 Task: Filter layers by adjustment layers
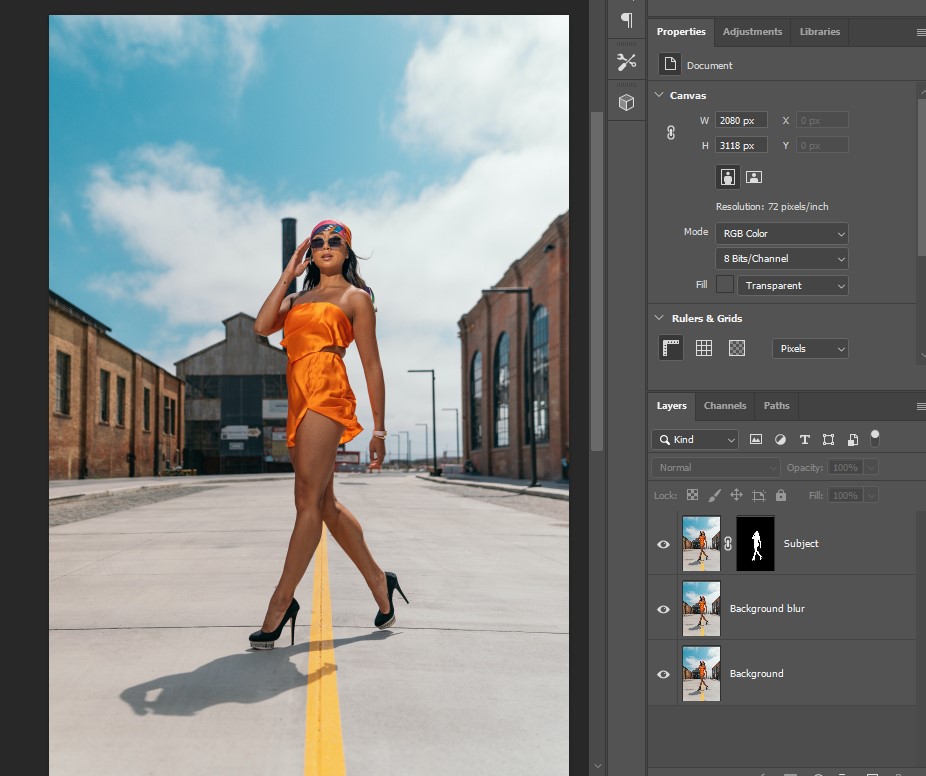click(x=780, y=439)
